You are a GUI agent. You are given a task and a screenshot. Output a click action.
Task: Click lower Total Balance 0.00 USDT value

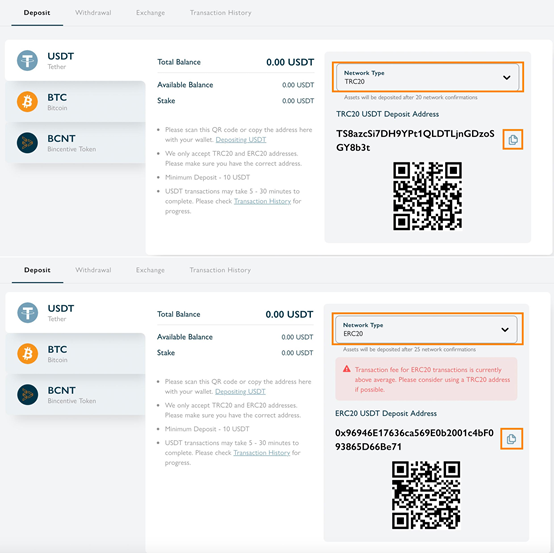(x=289, y=314)
